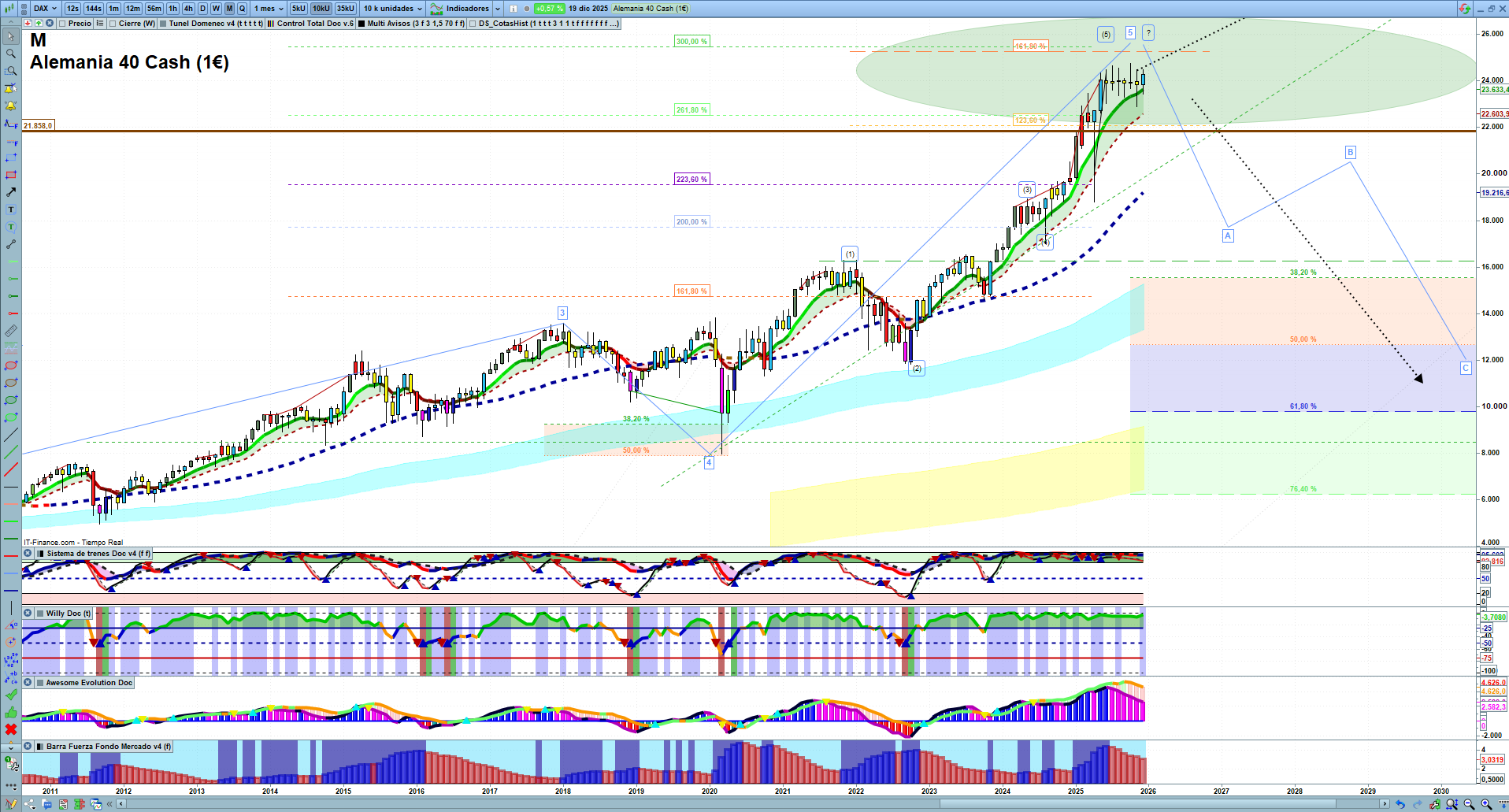This screenshot has width=1509, height=812.
Task: Open the Indicadores panel
Action: [466, 9]
